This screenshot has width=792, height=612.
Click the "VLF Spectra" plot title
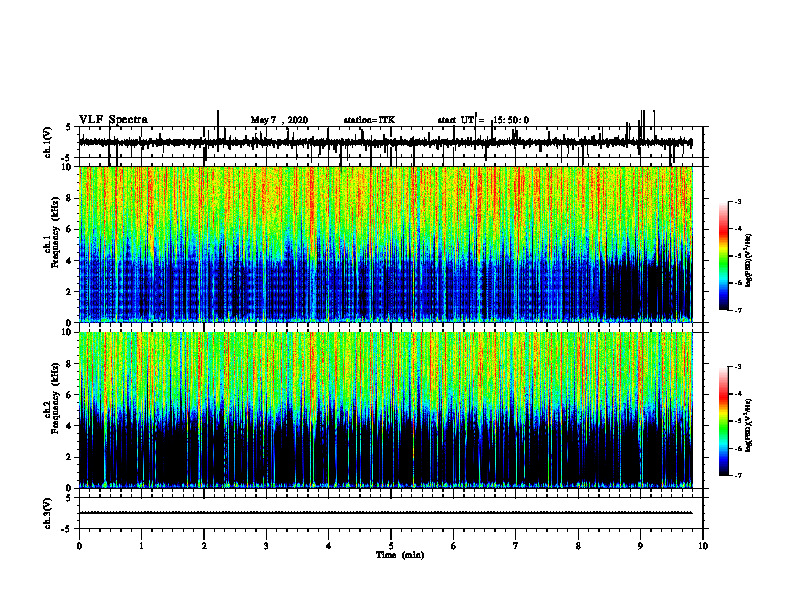pos(113,120)
